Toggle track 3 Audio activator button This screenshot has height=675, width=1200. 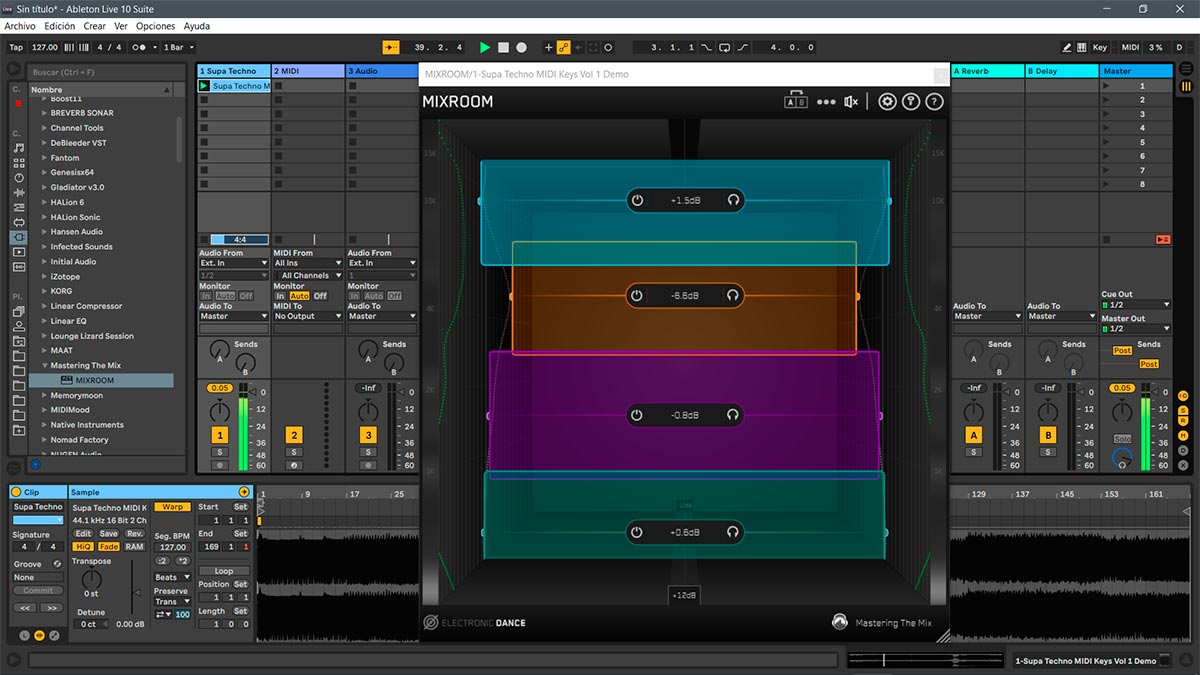(368, 435)
